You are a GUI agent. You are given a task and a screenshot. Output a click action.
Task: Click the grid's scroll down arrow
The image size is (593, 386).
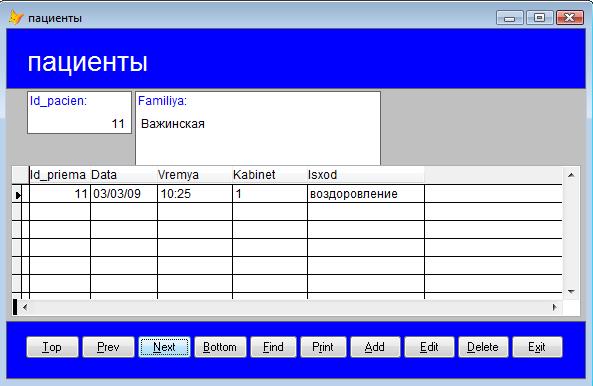point(571,291)
